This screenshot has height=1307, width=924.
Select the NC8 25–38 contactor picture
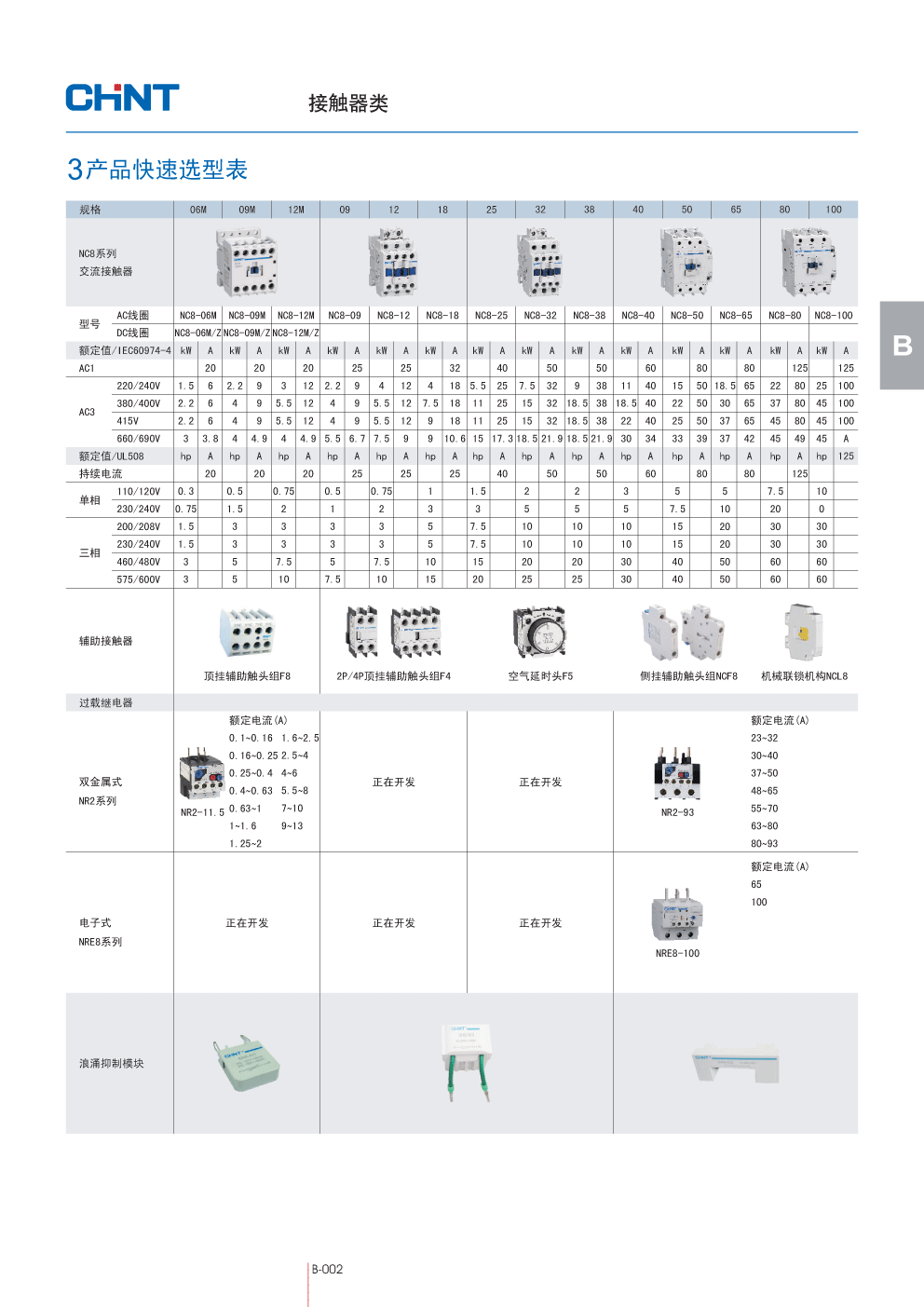[540, 263]
